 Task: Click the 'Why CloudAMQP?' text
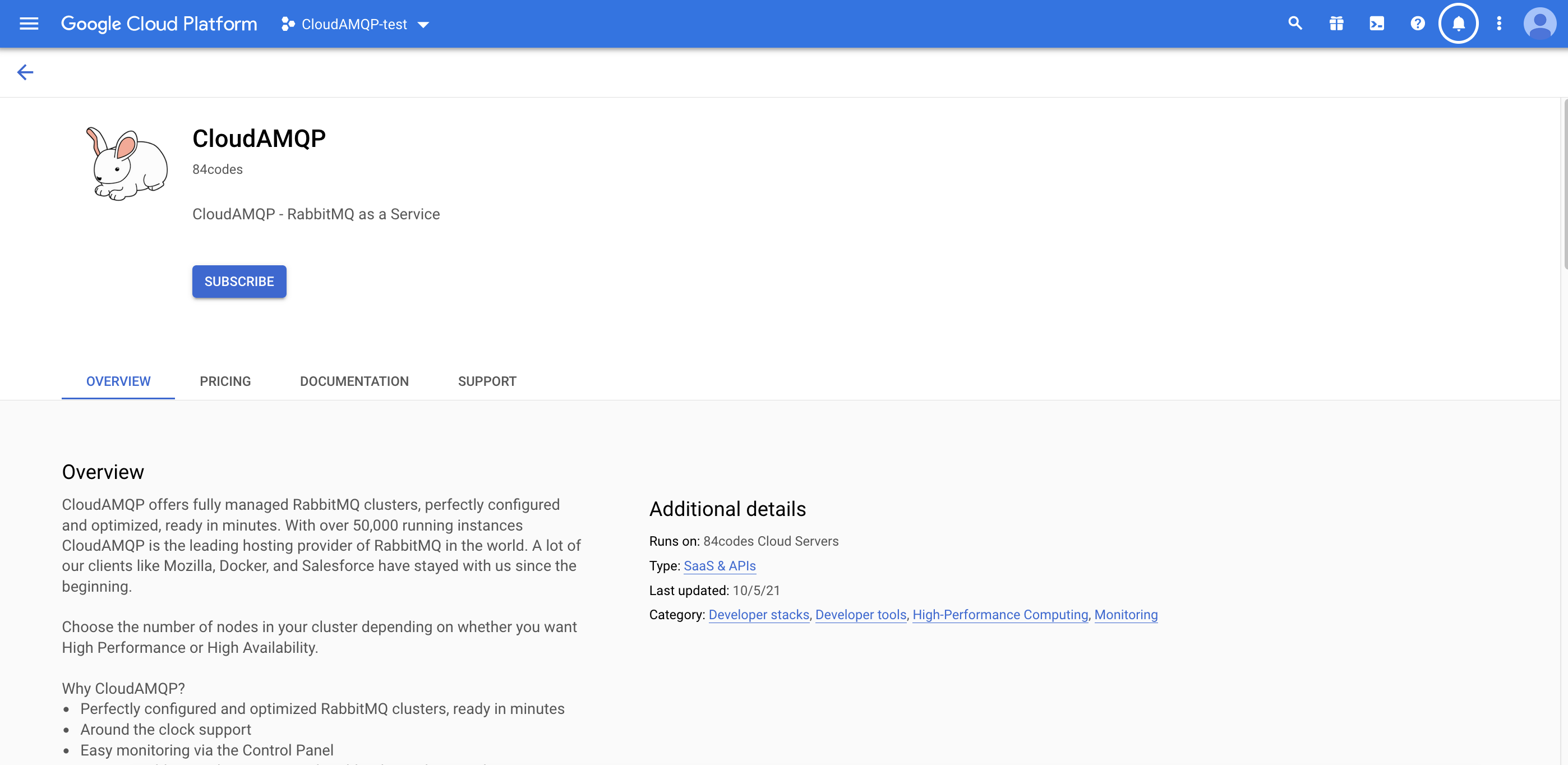click(123, 688)
